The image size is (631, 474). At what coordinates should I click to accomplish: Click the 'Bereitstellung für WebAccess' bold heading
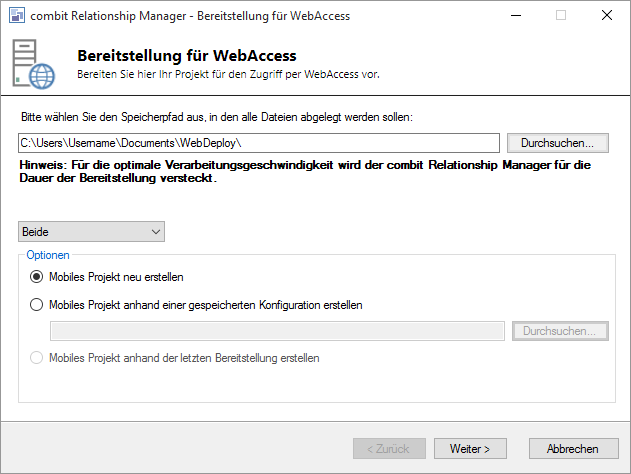[186, 56]
